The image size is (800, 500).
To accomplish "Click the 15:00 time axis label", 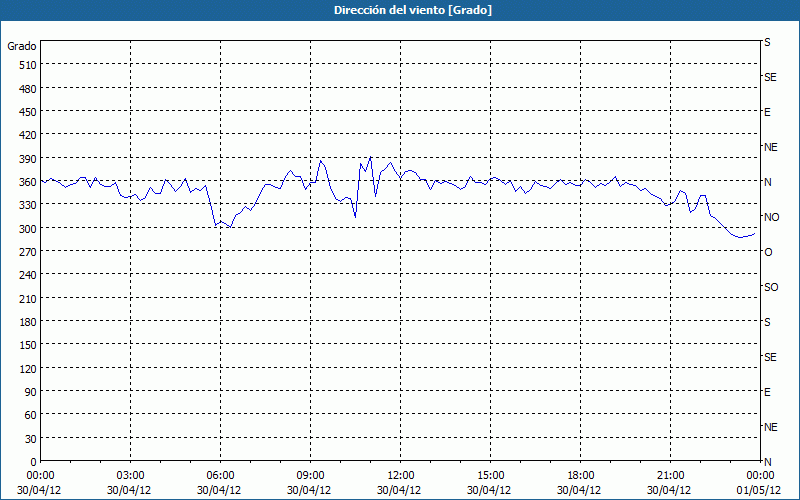I will coord(490,476).
